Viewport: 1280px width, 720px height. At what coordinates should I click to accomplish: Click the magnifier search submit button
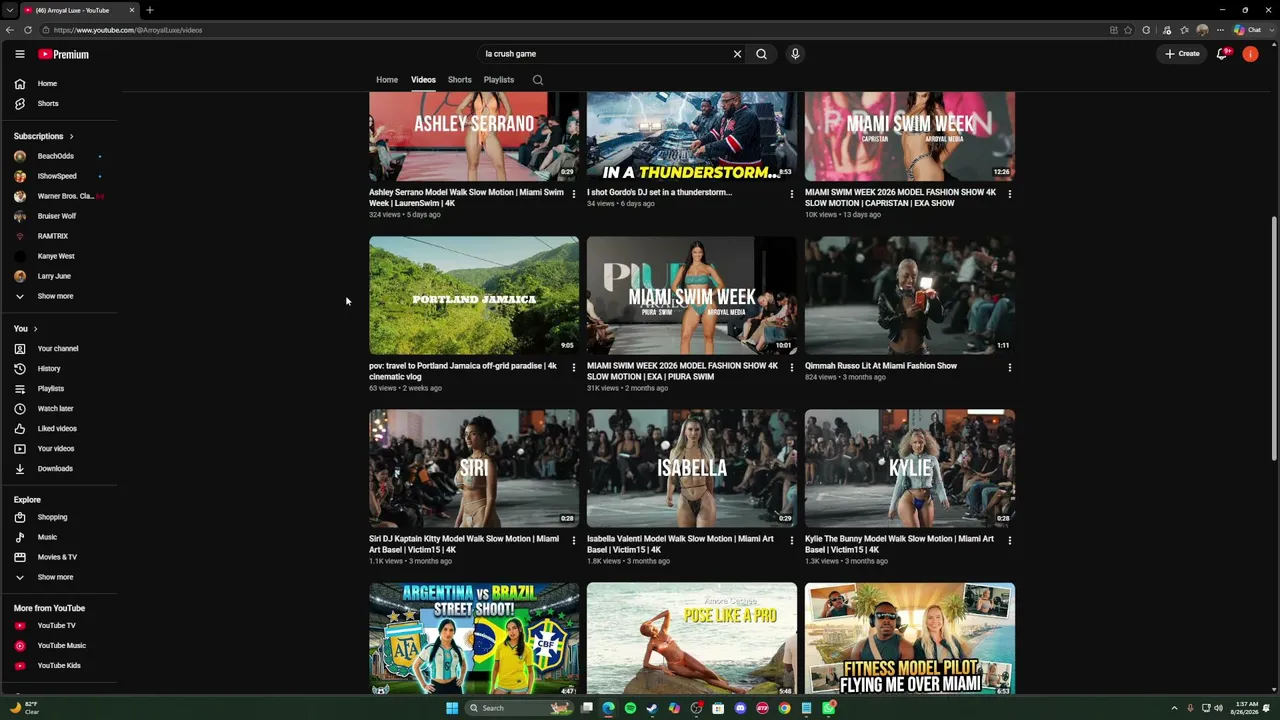click(x=761, y=54)
